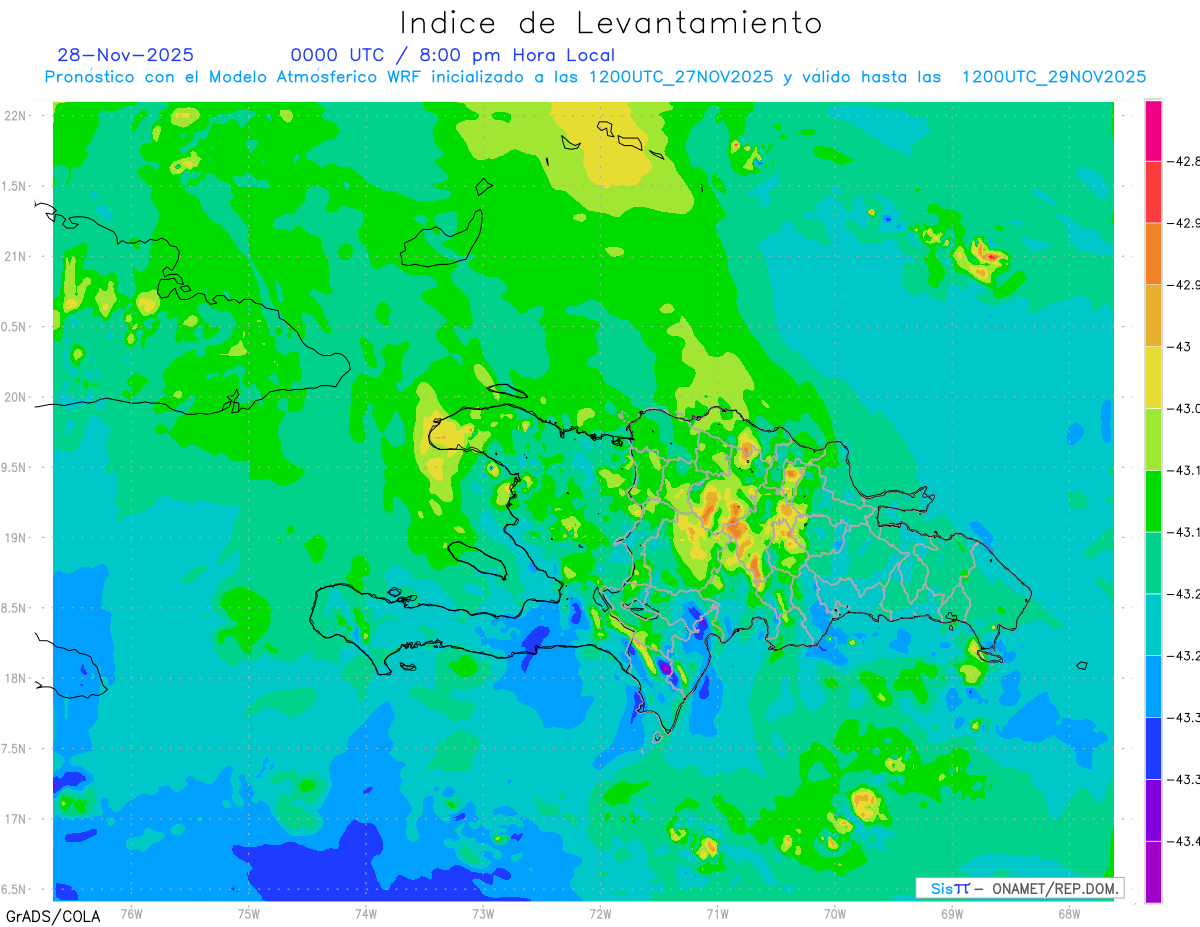Screen dimensions: 1200x927
Task: Click the '21N' latitude label
Action: (x=16, y=256)
